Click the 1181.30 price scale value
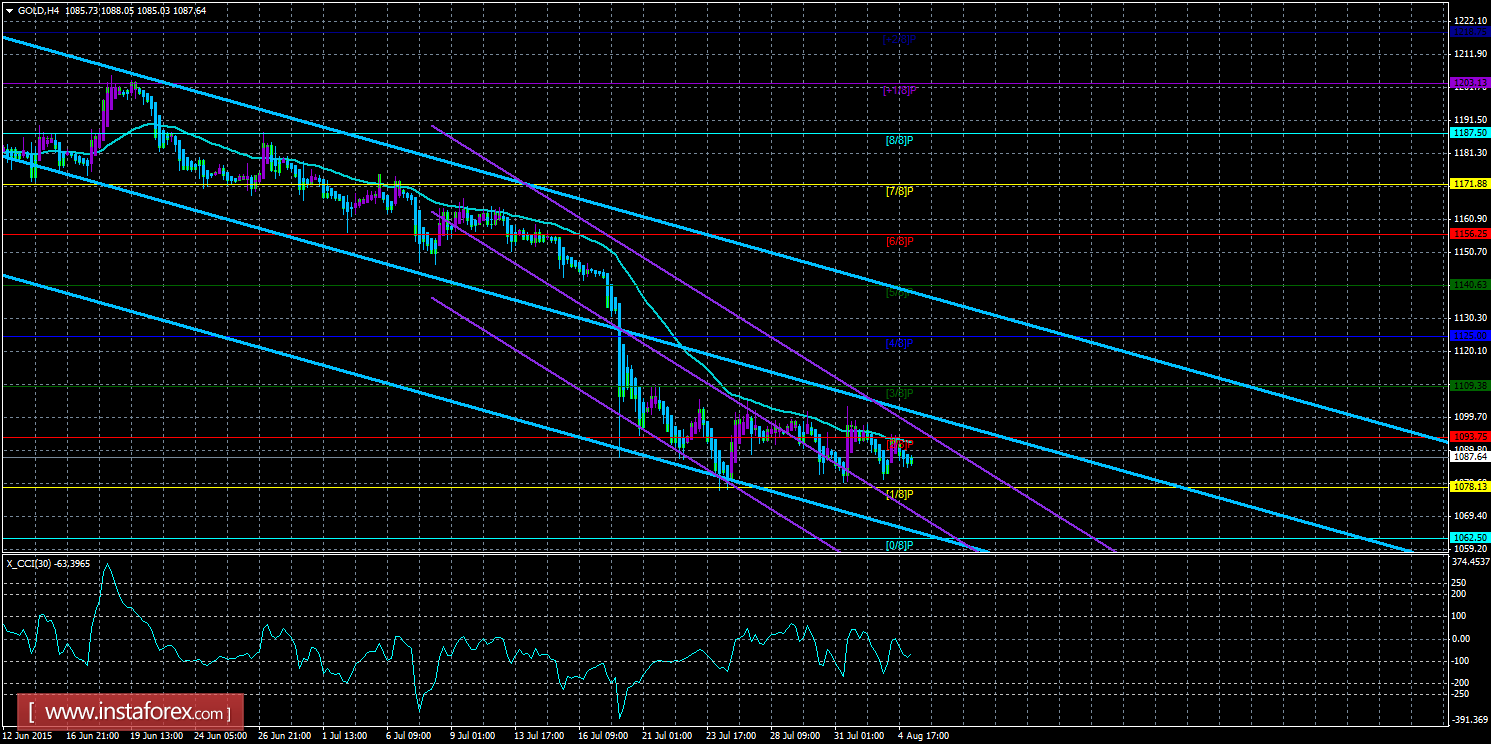Screen dimensions: 1491x744 [1470, 152]
